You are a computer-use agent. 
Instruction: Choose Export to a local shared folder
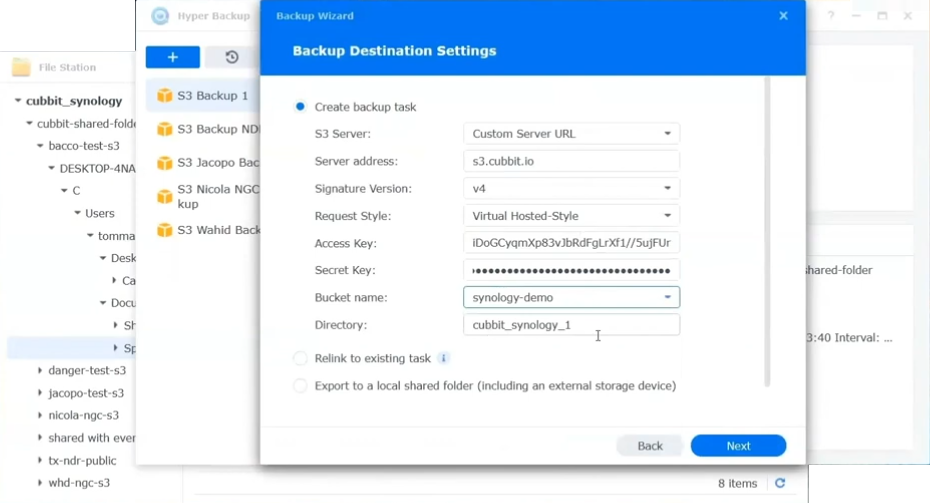(x=300, y=385)
